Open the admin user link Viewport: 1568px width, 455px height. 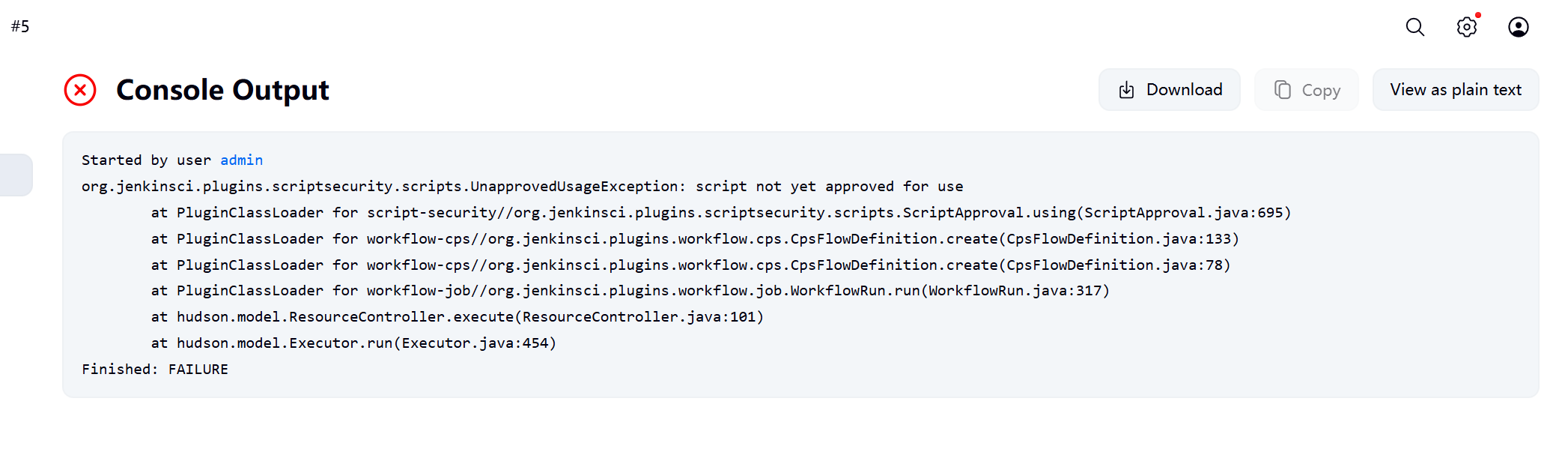pos(241,160)
